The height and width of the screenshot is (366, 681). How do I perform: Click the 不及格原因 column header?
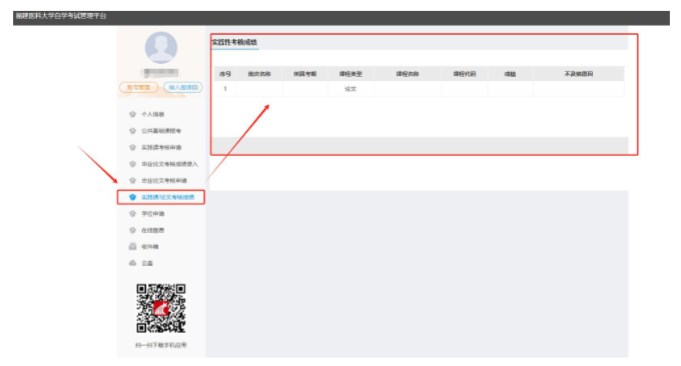579,74
